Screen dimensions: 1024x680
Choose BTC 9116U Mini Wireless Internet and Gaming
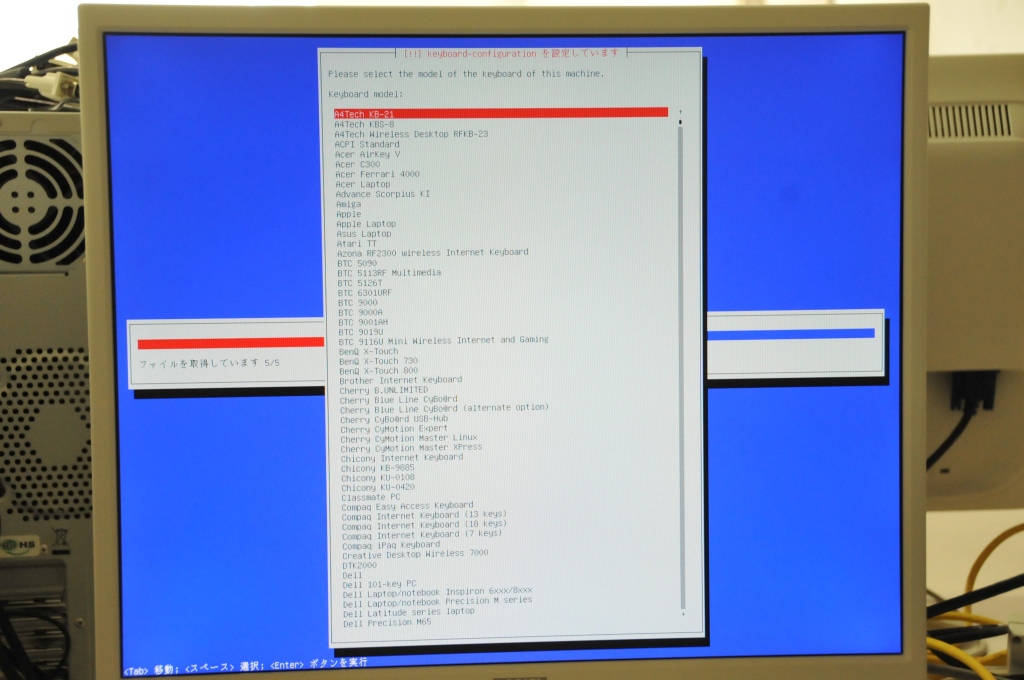click(443, 340)
